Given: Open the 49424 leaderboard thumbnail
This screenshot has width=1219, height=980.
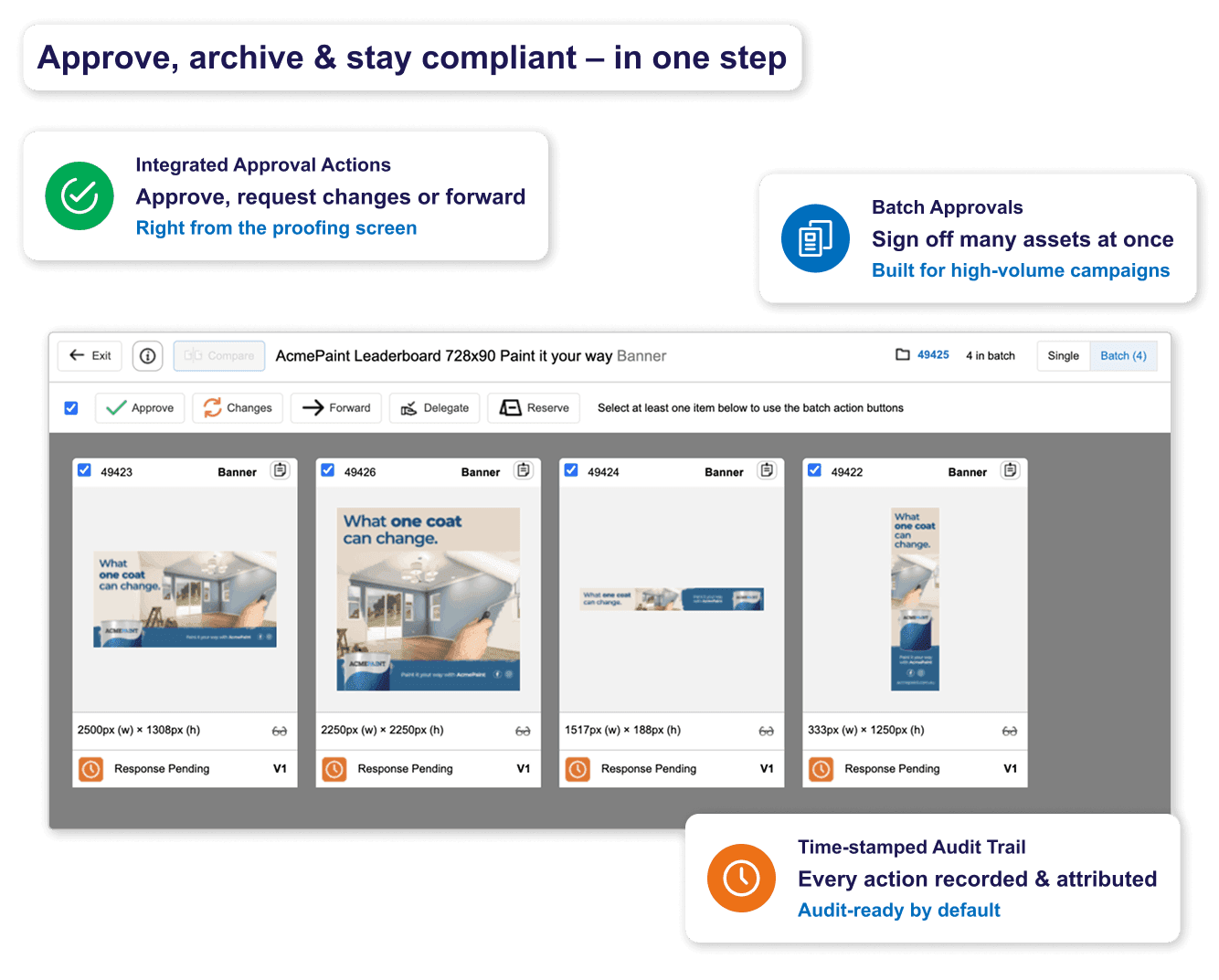Looking at the screenshot, I should click(x=672, y=599).
